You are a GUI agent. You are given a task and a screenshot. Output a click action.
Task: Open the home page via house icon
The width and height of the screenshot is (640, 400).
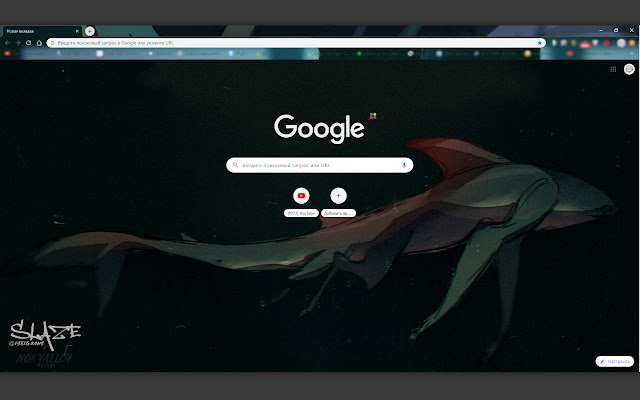39,42
